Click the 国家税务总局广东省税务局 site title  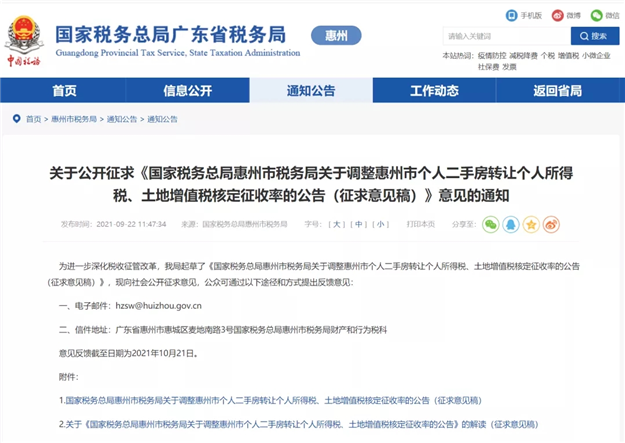(x=171, y=34)
